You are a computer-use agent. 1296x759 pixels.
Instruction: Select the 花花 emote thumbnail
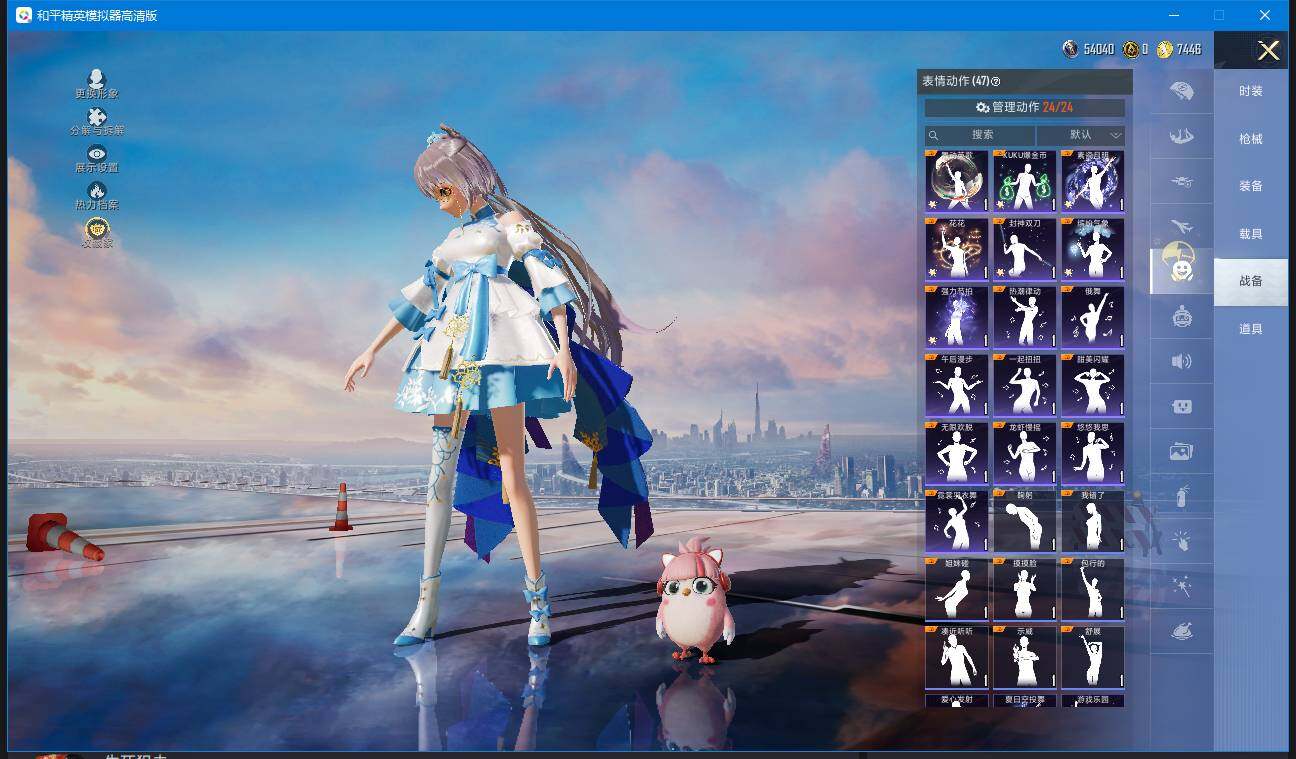[x=957, y=248]
